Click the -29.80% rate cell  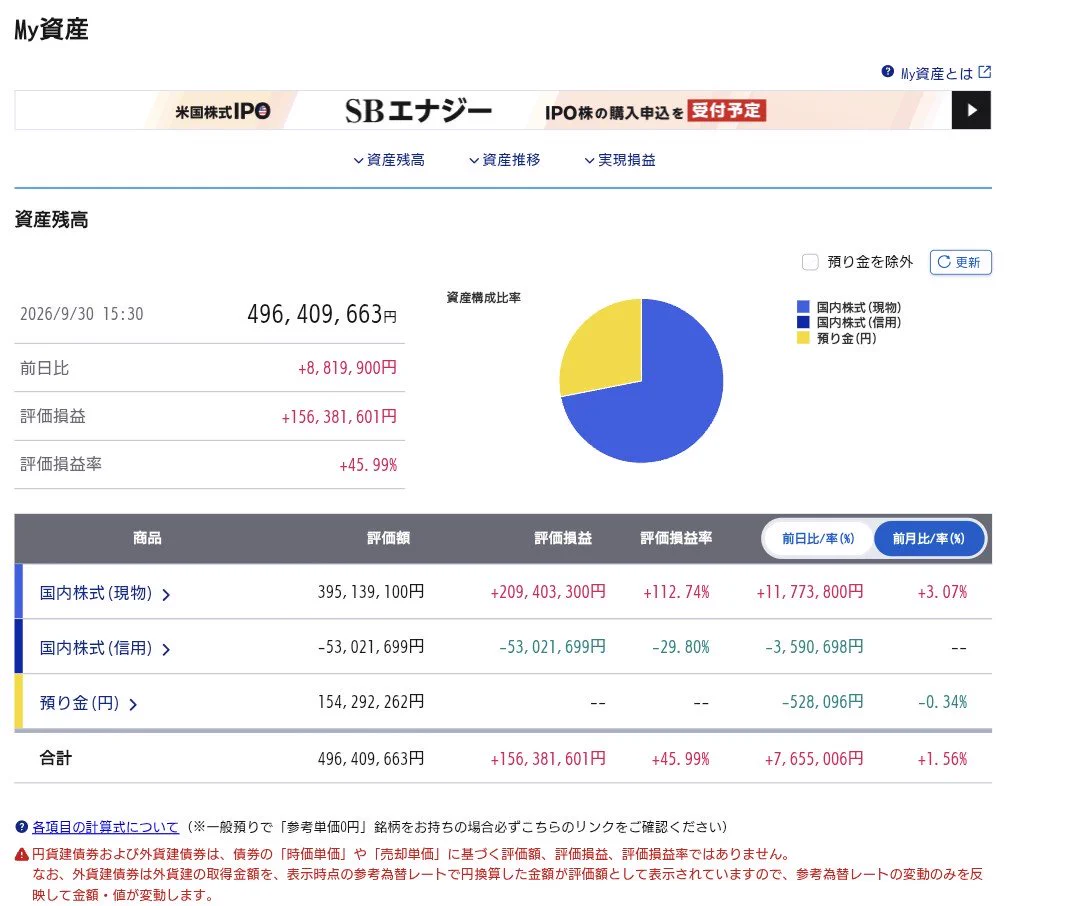tap(681, 647)
